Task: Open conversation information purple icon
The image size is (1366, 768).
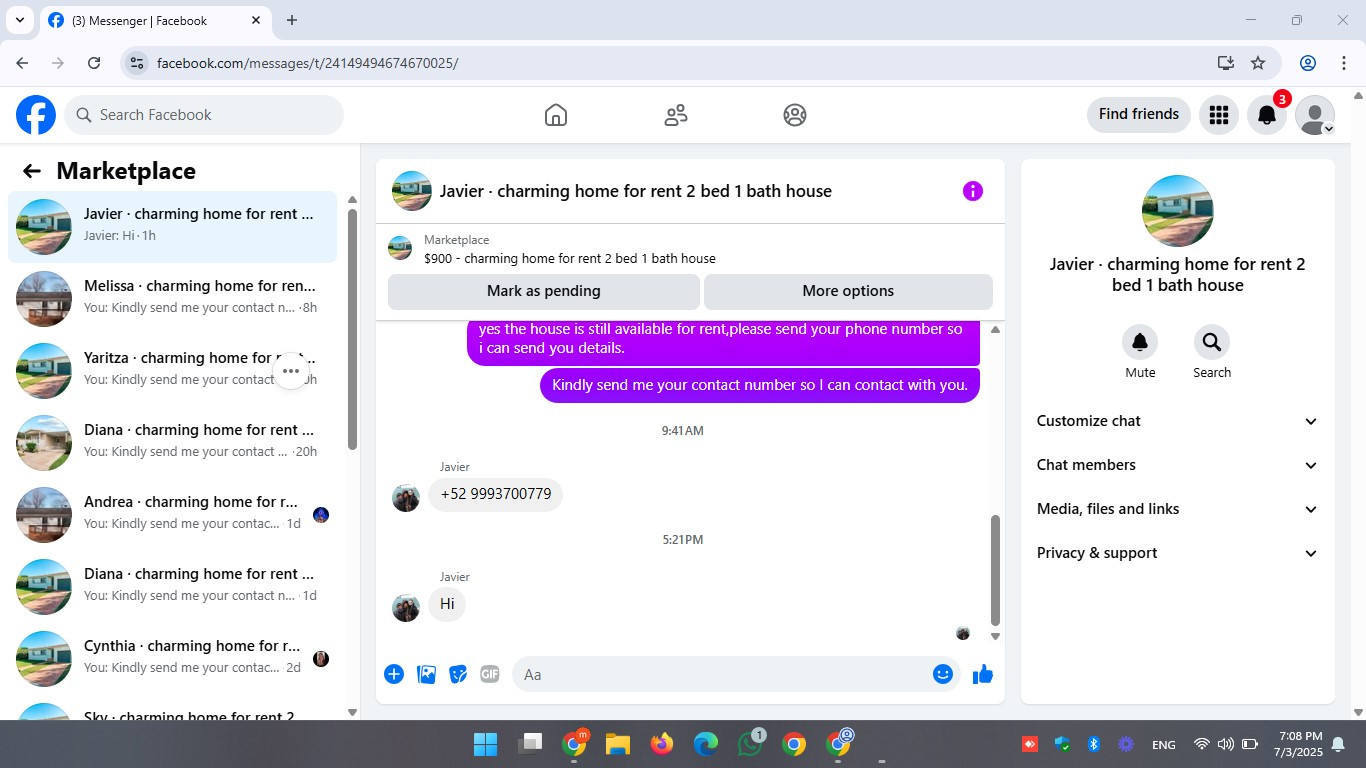Action: coord(973,191)
